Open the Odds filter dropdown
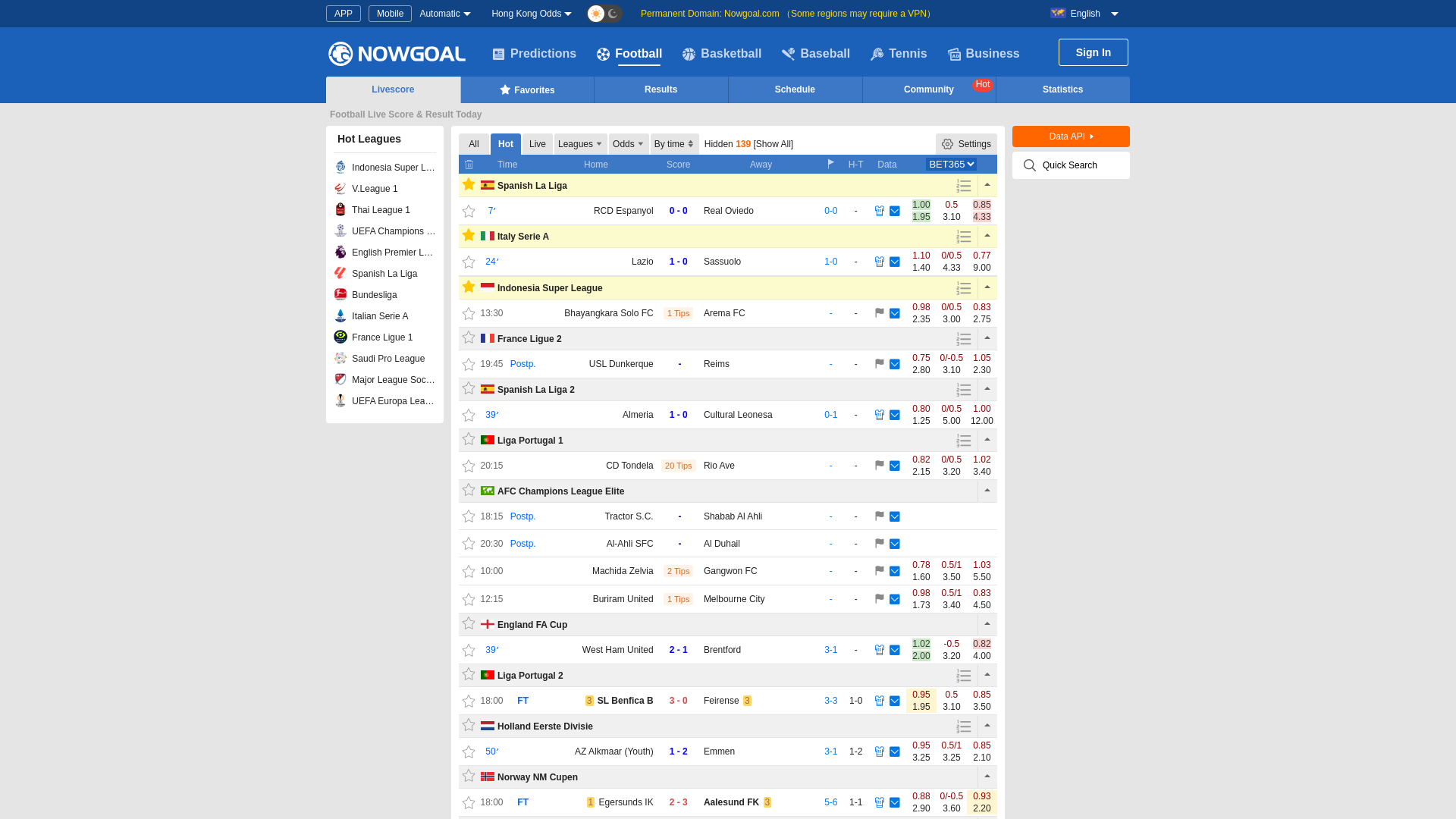This screenshot has width=1456, height=819. click(628, 144)
